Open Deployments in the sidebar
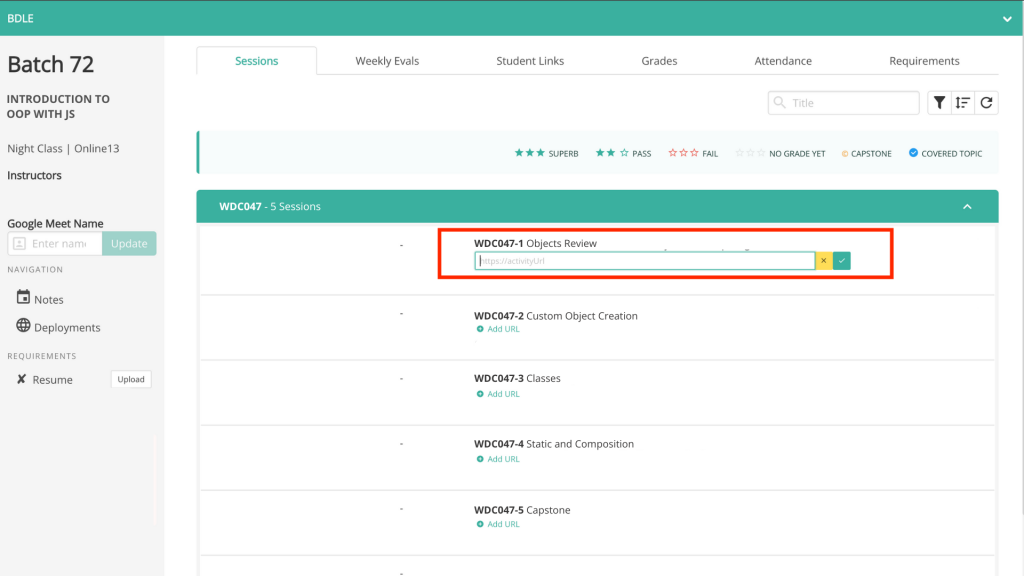Screen dimensions: 1024x576 coord(66,327)
